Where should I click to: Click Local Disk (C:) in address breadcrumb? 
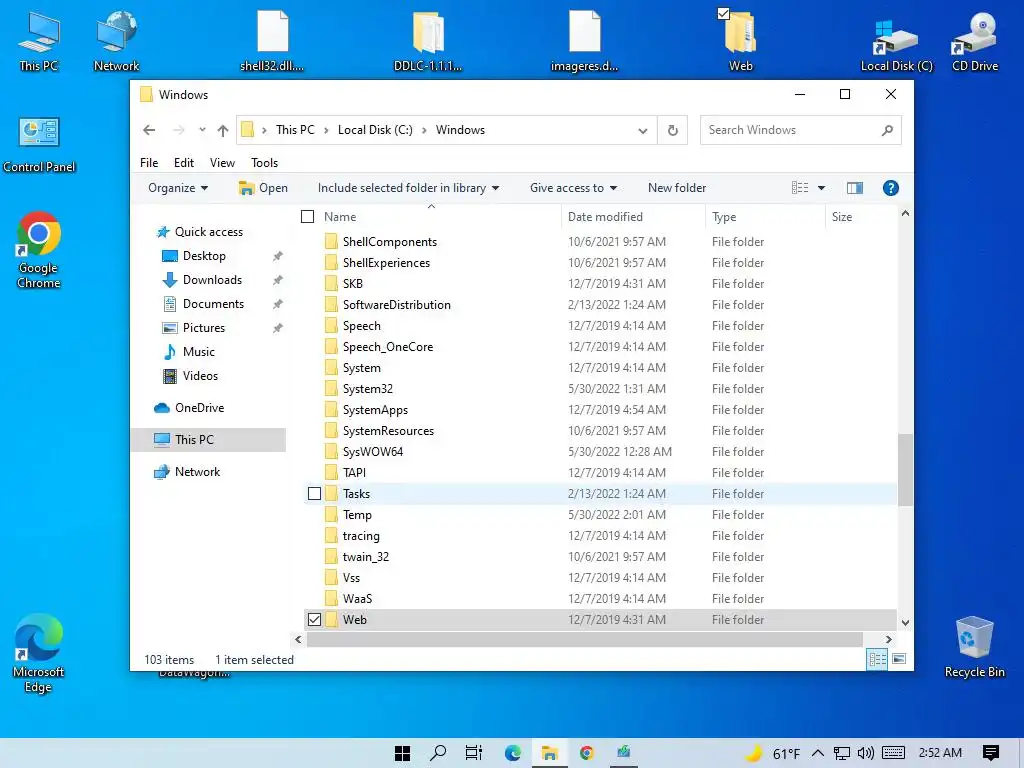point(375,130)
